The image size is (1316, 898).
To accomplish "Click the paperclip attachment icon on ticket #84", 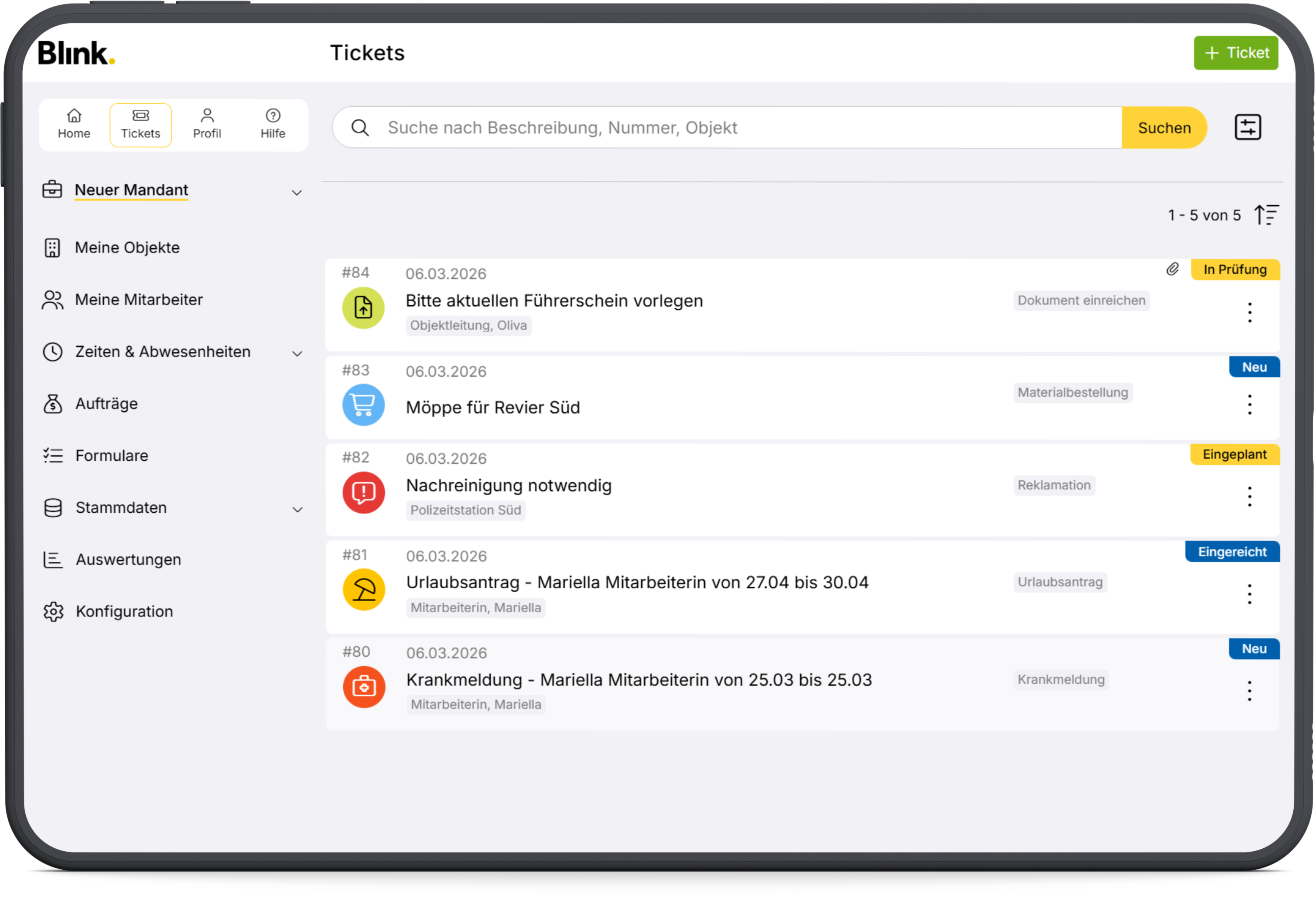I will pyautogui.click(x=1172, y=269).
